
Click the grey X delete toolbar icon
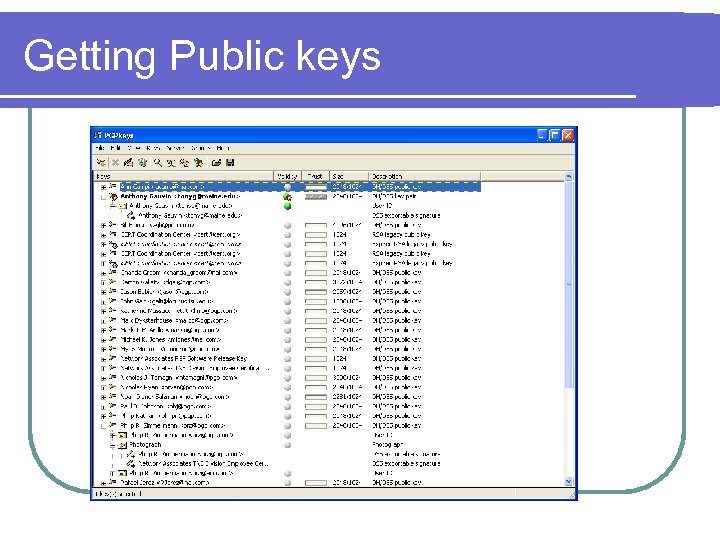115,163
